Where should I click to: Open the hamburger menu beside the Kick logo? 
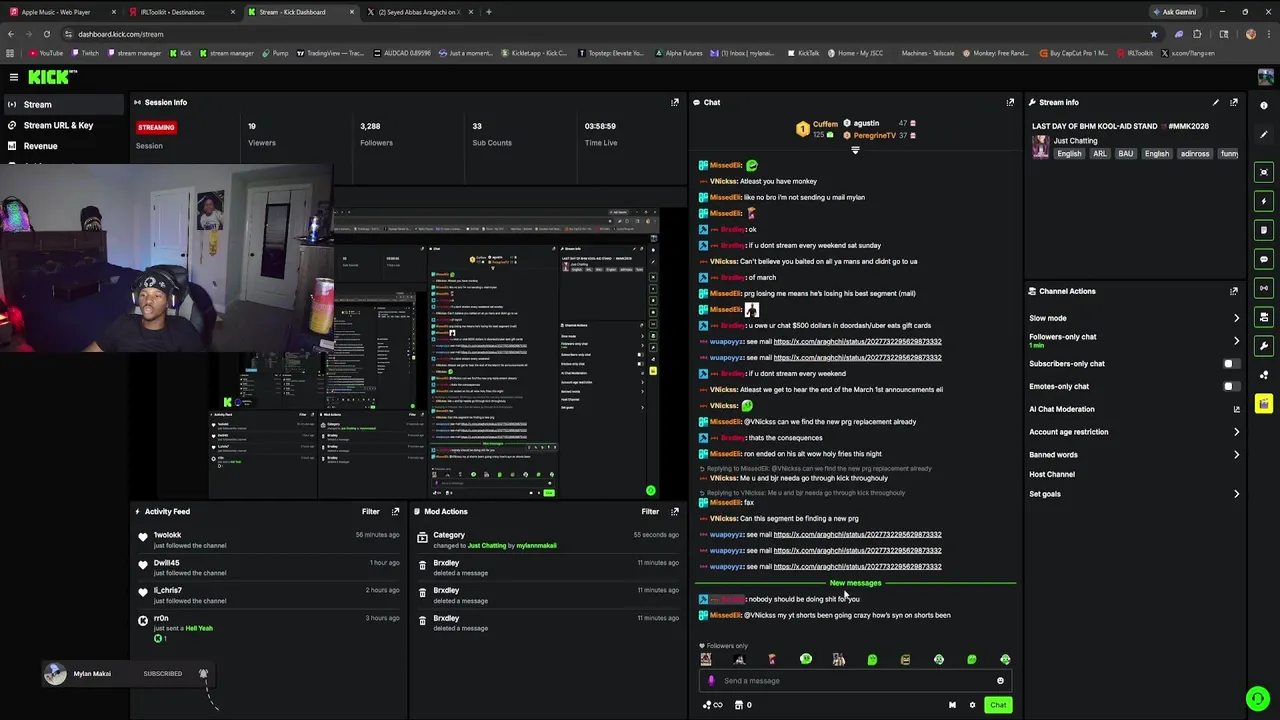[14, 77]
